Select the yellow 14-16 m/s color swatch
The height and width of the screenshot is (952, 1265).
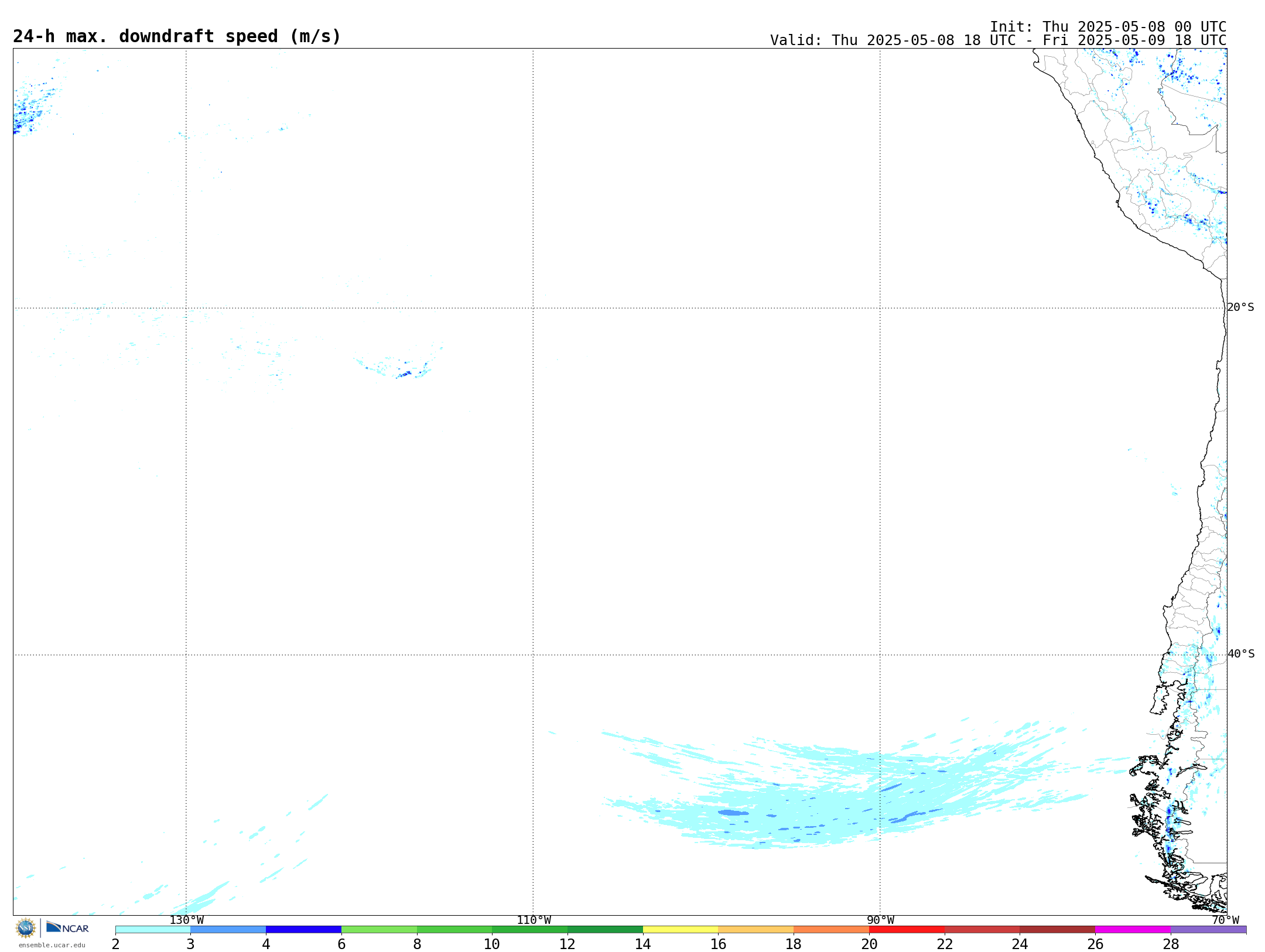[x=681, y=930]
